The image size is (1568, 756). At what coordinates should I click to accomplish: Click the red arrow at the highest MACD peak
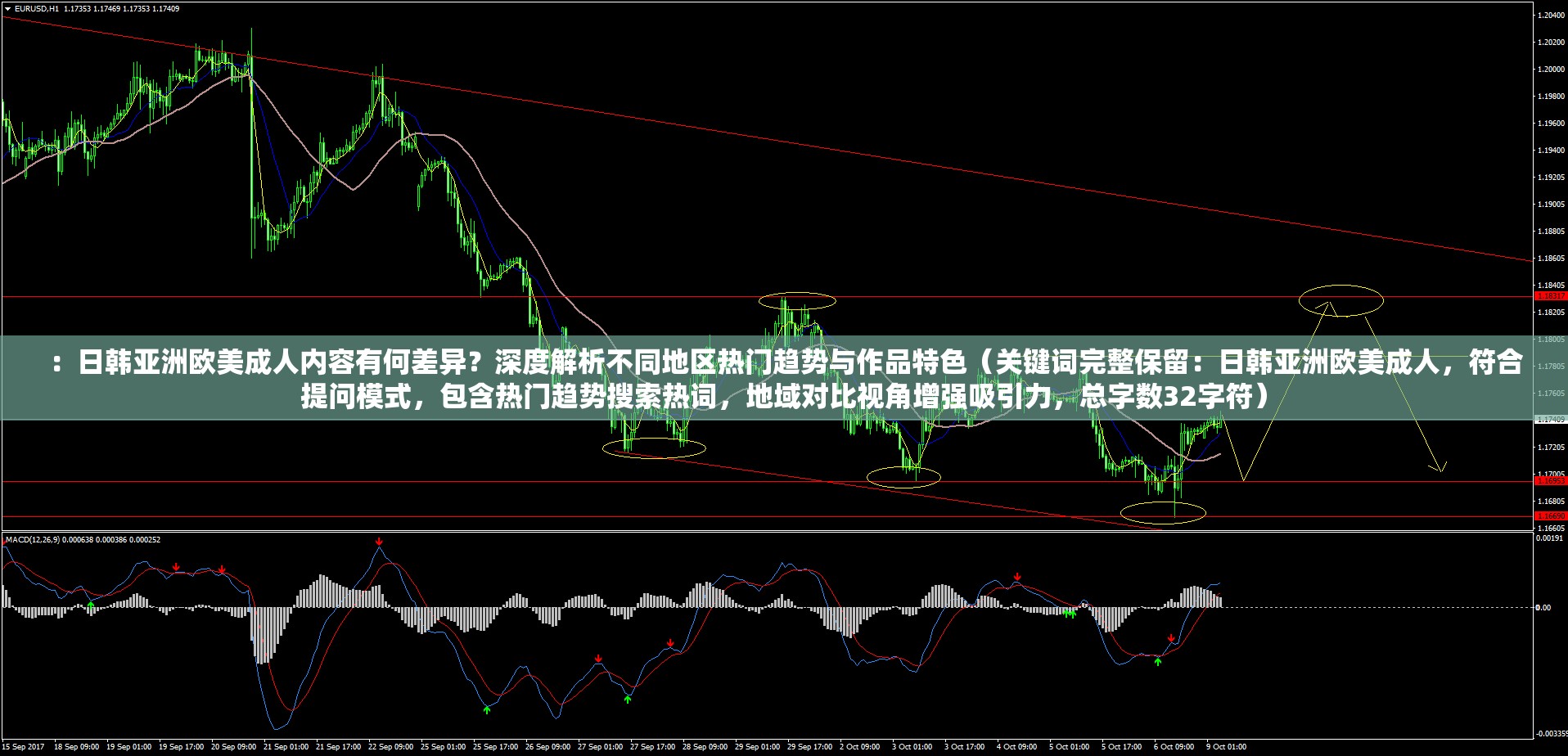pos(379,542)
